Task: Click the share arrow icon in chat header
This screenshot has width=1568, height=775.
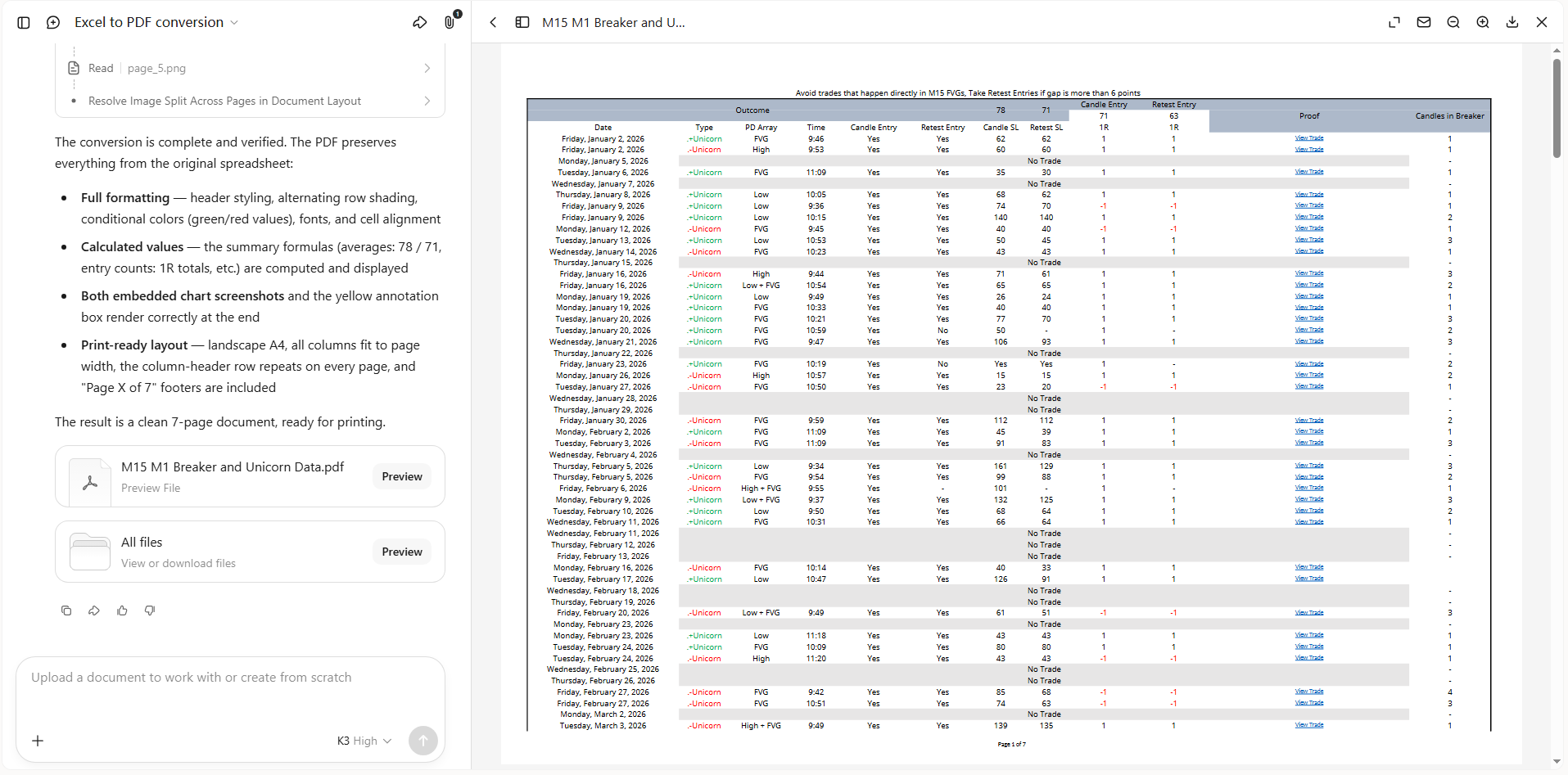Action: coord(420,23)
